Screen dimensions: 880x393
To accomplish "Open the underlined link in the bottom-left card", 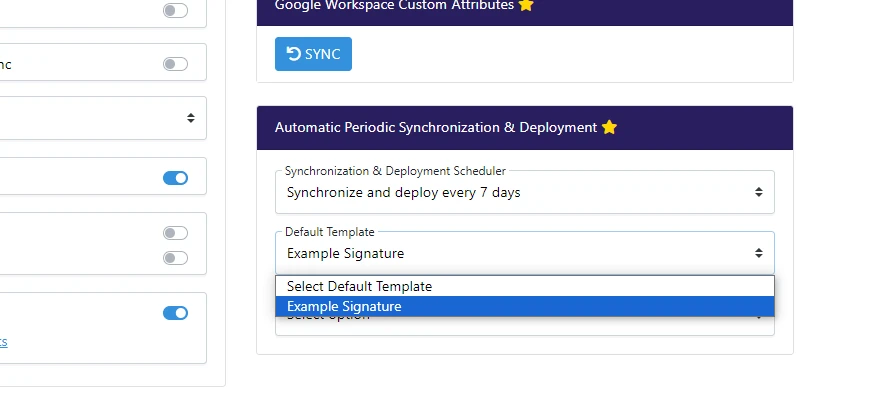I will pyautogui.click(x=3, y=341).
